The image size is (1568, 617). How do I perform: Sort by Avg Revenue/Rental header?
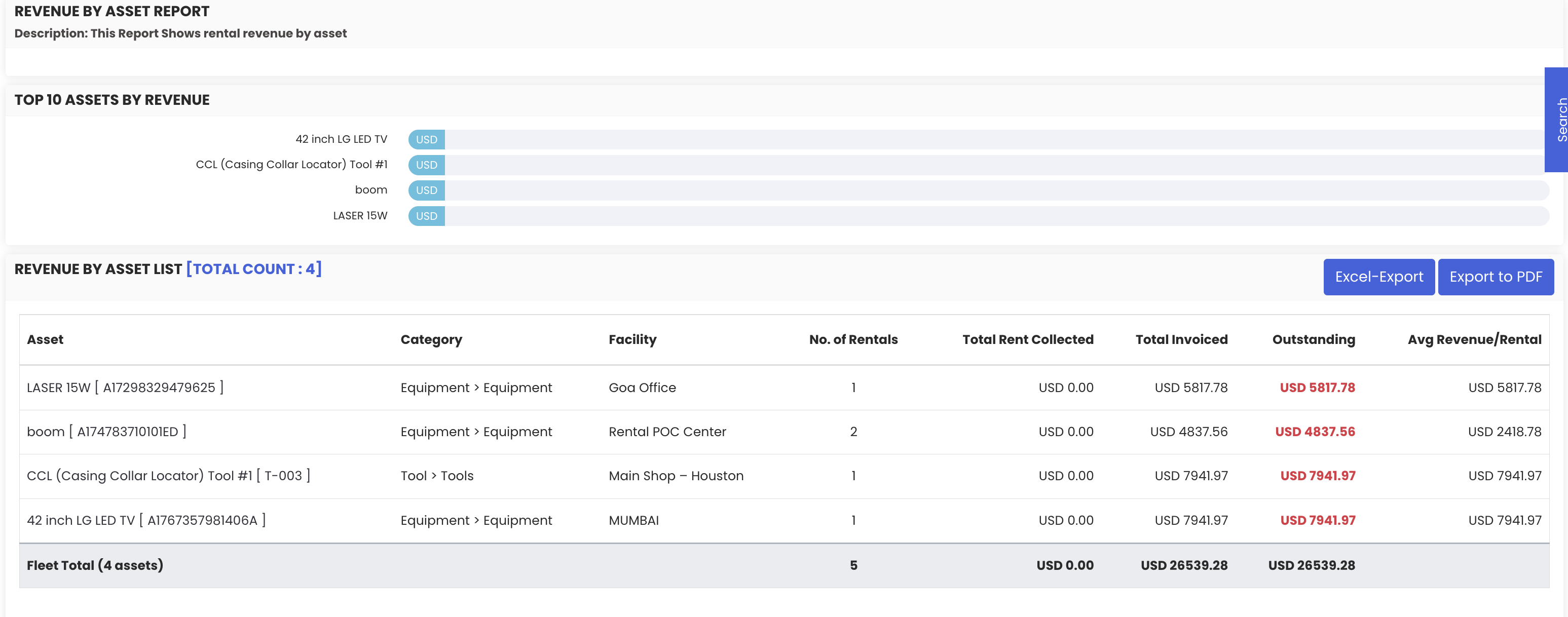click(x=1474, y=339)
